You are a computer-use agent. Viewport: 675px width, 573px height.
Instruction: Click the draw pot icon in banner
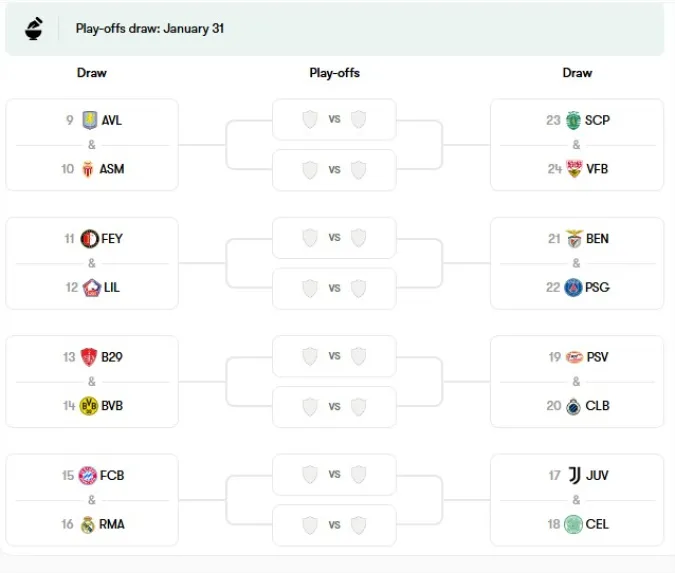pyautogui.click(x=34, y=28)
